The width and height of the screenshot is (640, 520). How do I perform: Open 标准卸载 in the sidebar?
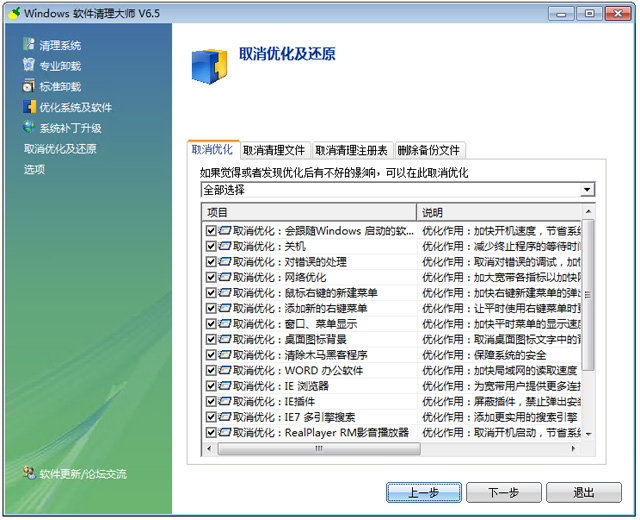60,87
